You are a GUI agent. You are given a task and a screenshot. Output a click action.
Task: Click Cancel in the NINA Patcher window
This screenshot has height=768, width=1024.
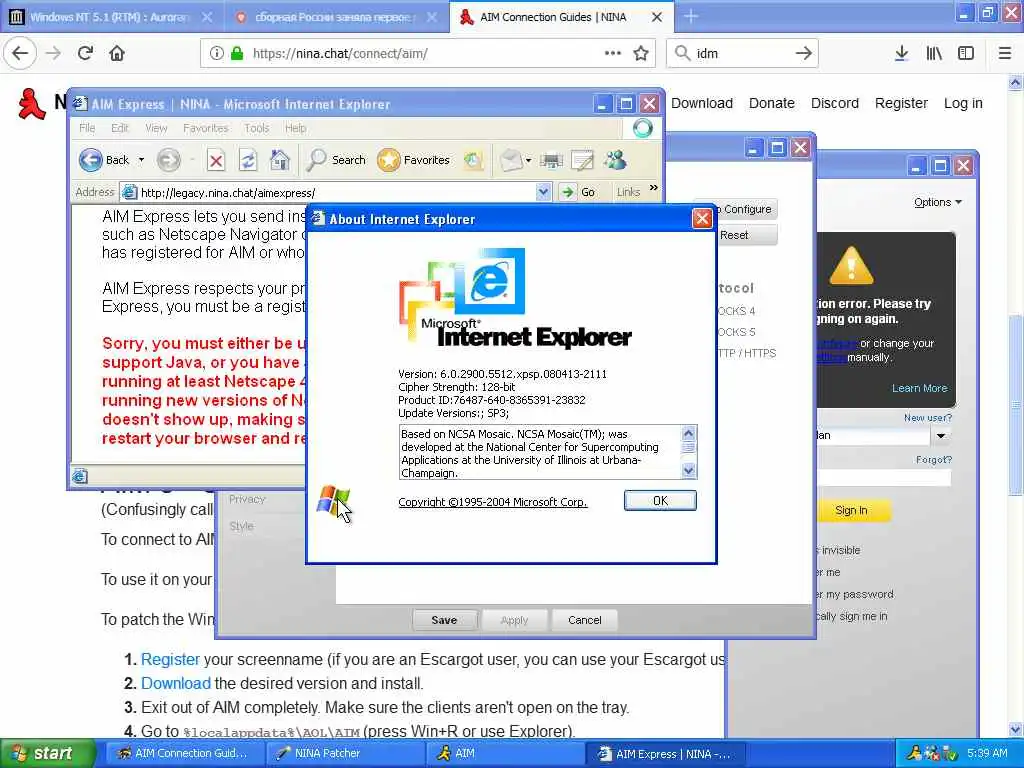pyautogui.click(x=584, y=620)
